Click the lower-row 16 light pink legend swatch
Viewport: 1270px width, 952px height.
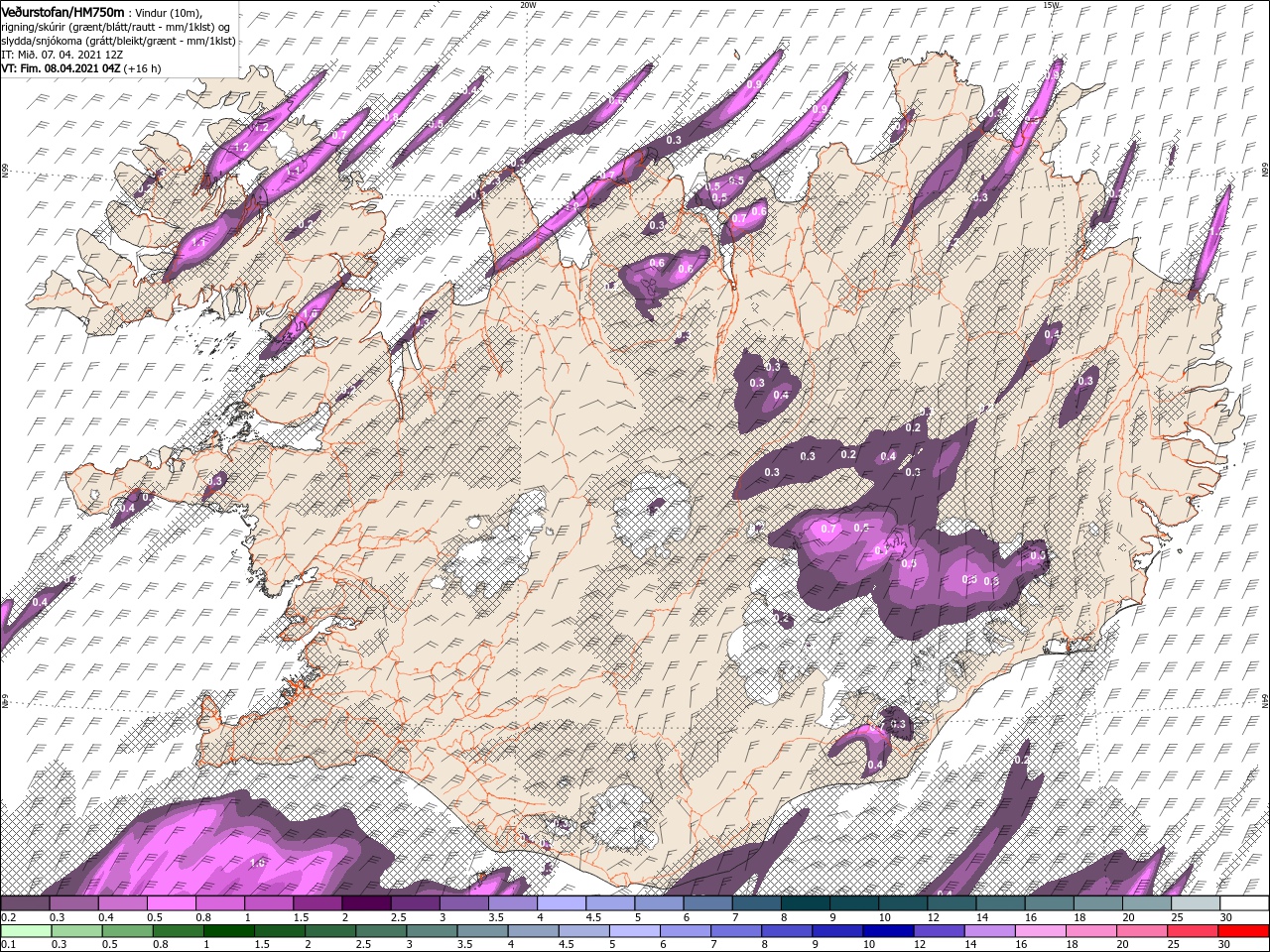tap(1041, 931)
